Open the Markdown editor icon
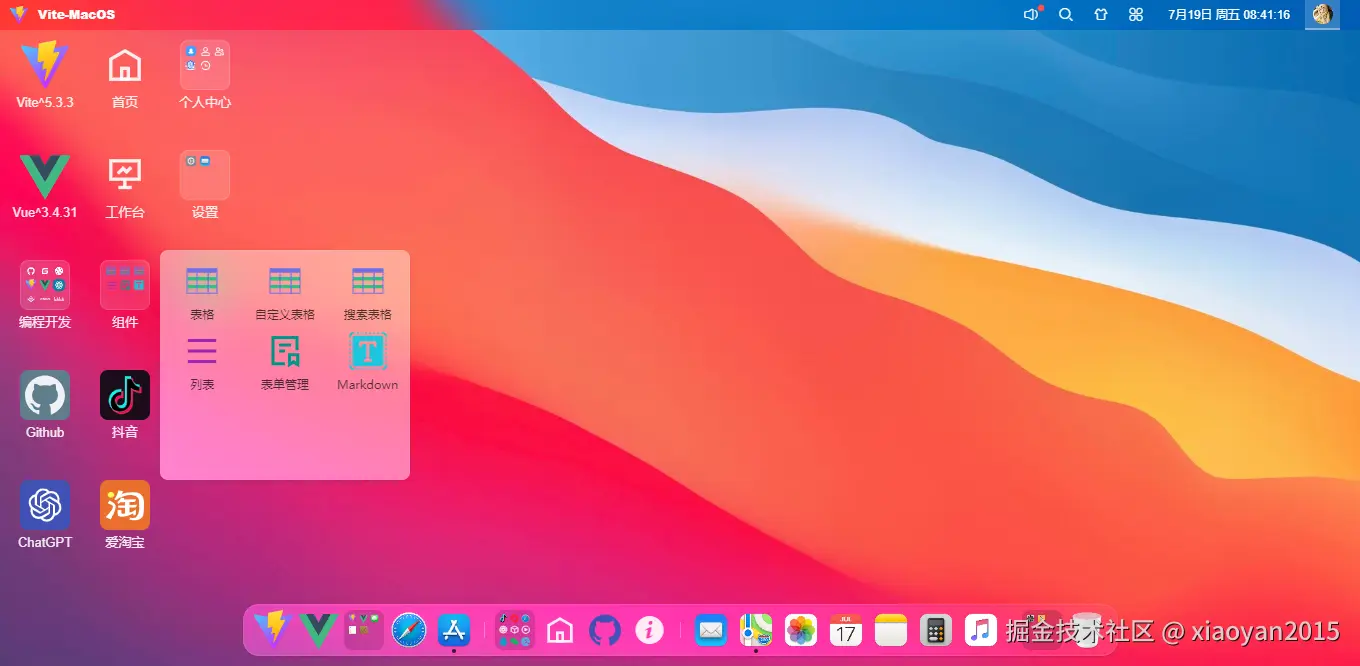 367,352
